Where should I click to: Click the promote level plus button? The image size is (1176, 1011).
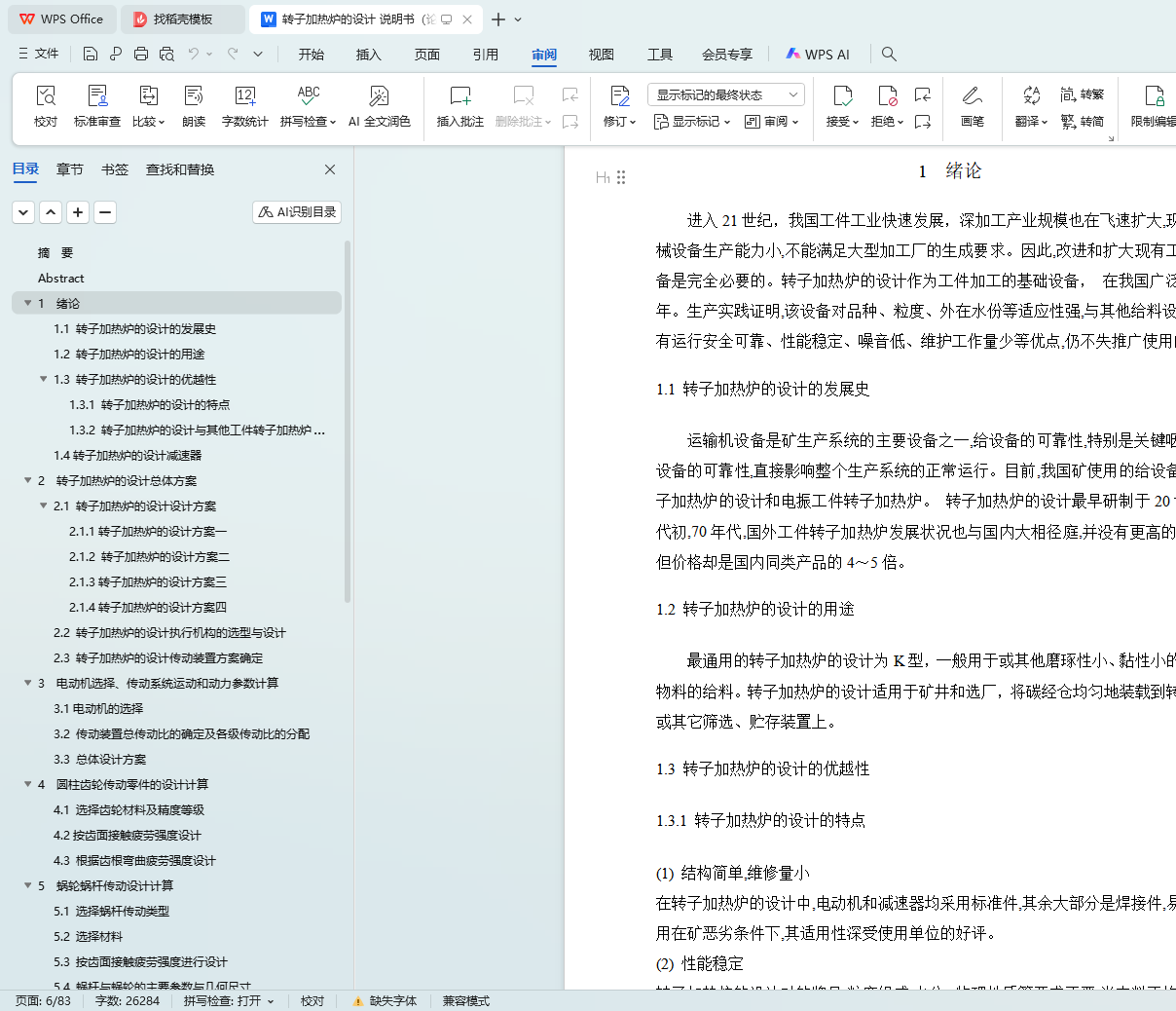(x=78, y=211)
